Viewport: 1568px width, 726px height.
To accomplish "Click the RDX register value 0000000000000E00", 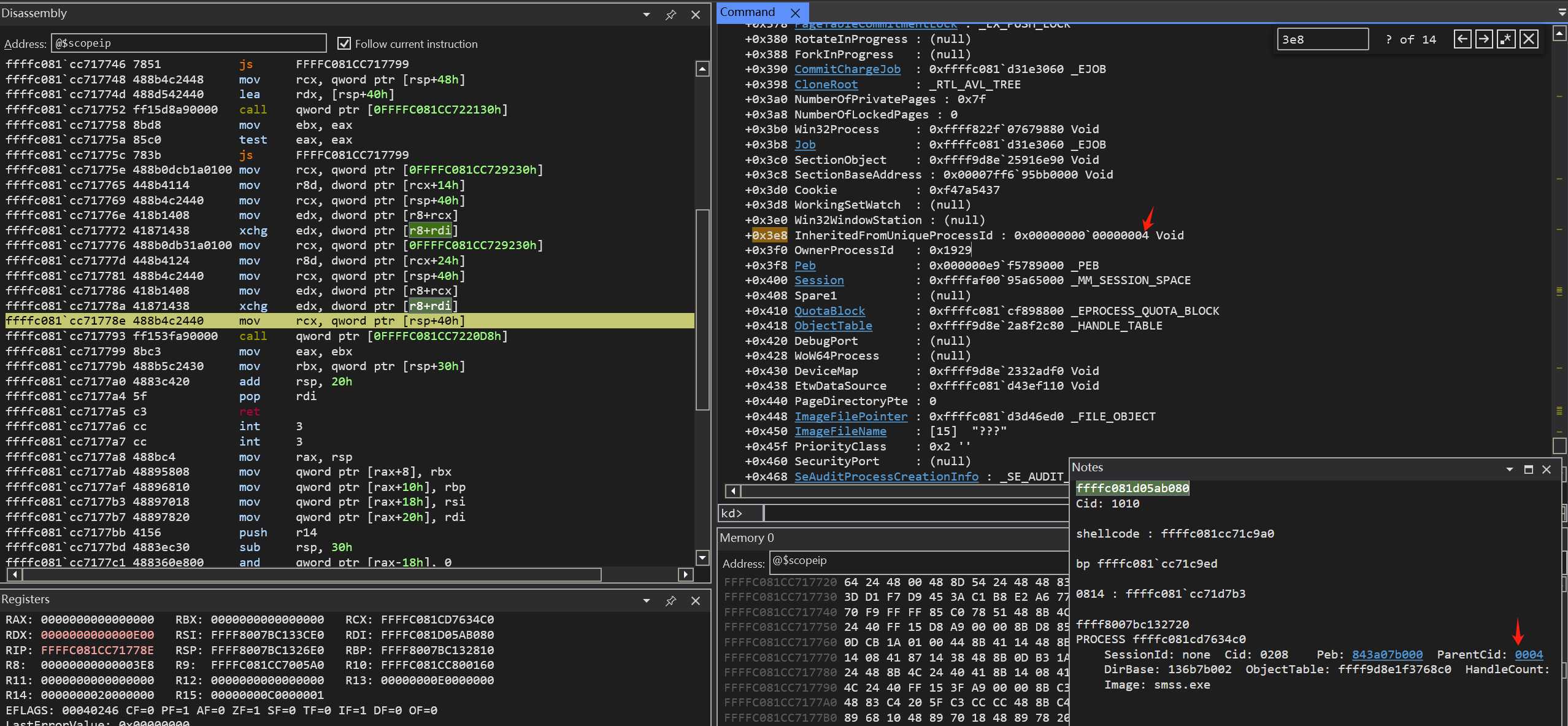I will 98,635.
